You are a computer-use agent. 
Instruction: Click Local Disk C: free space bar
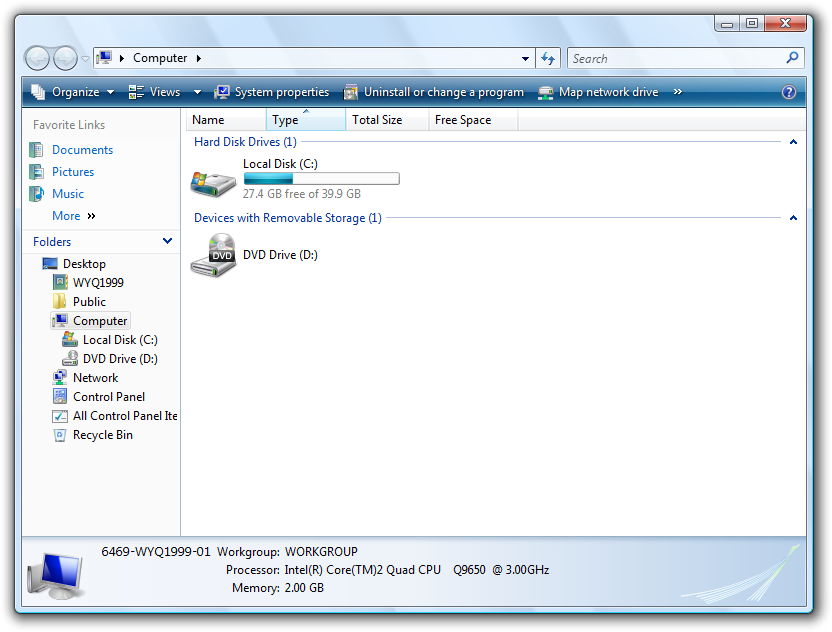(321, 179)
